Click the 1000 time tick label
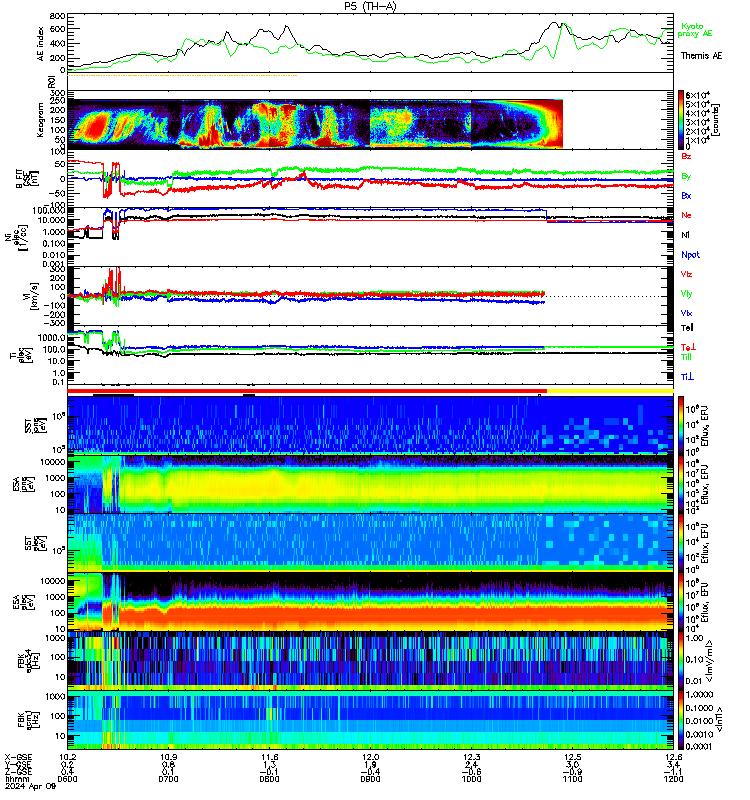Image resolution: width=750 pixels, height=800 pixels. [471, 779]
